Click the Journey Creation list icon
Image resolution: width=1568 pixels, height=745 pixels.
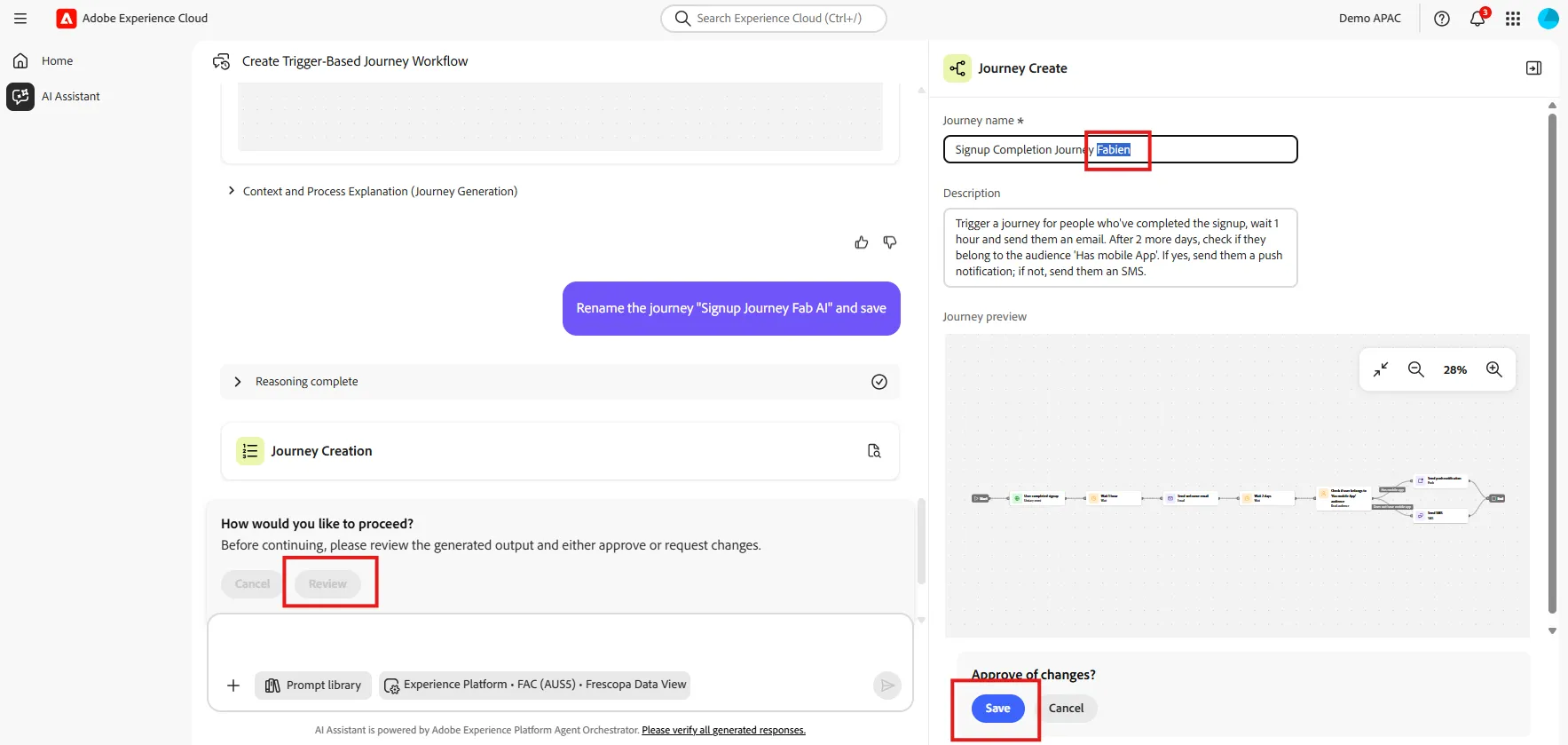(x=250, y=451)
